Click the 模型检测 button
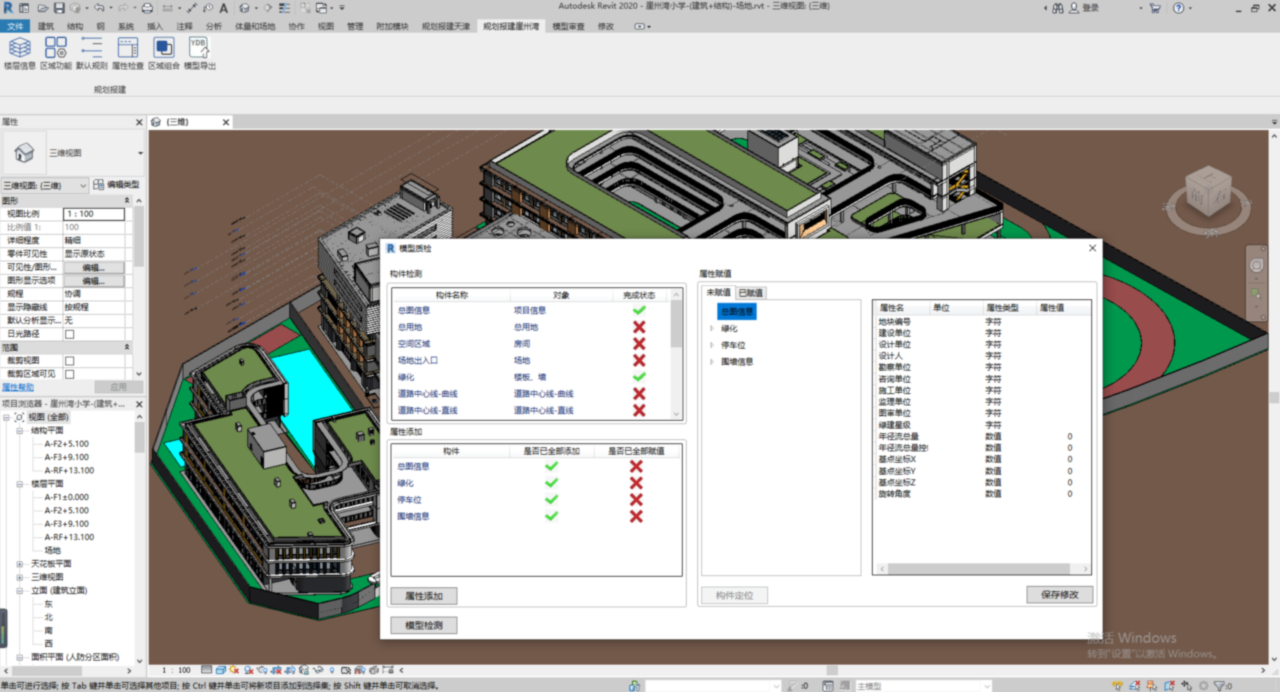Image resolution: width=1280 pixels, height=692 pixels. 424,625
